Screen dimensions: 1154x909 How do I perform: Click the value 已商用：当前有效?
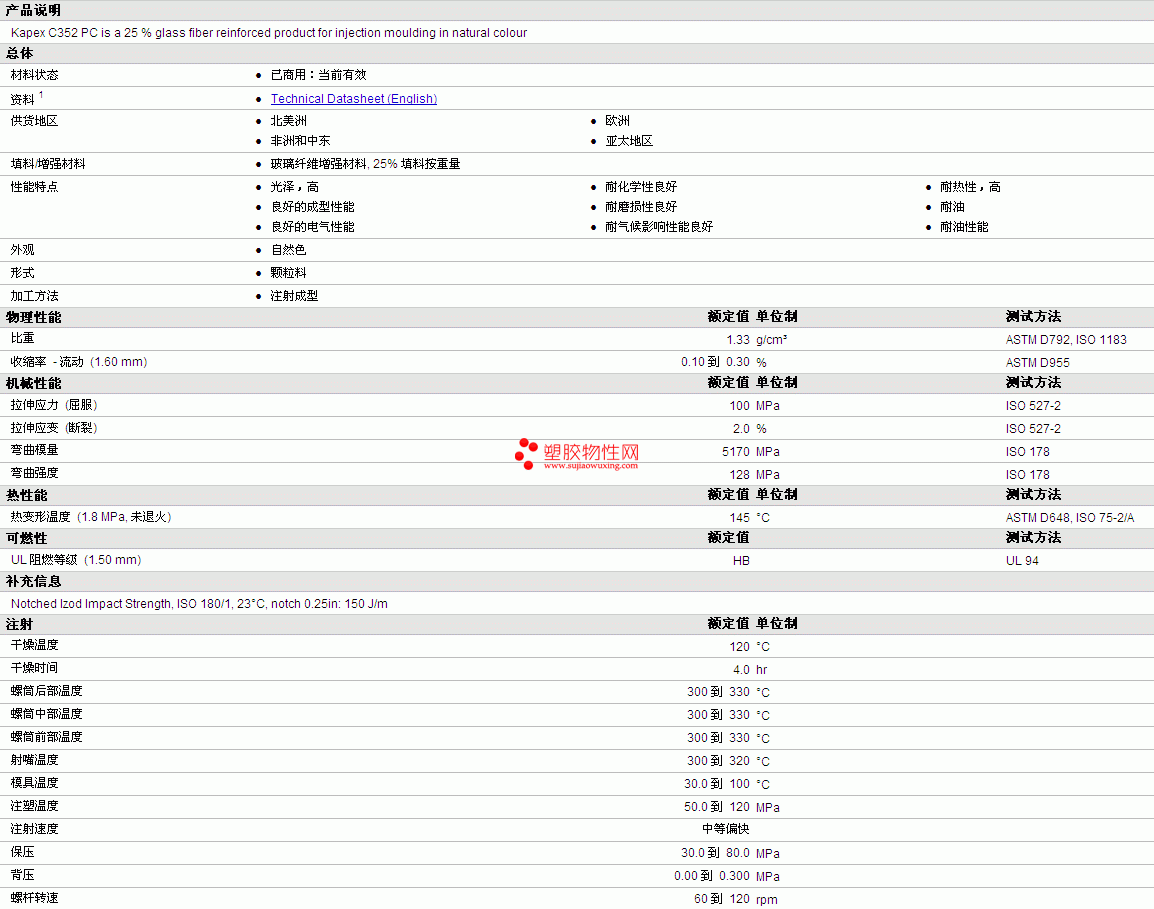click(x=318, y=75)
